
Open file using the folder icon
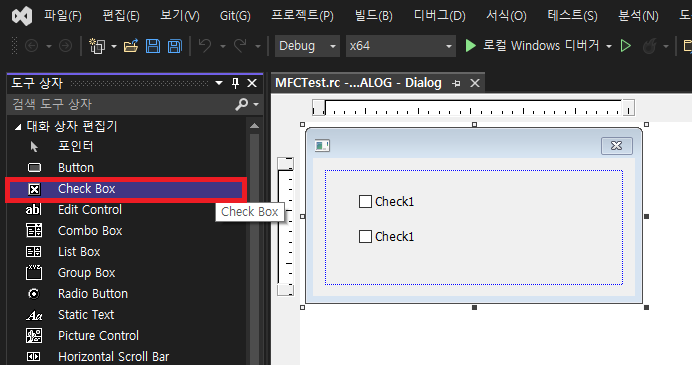(x=131, y=45)
